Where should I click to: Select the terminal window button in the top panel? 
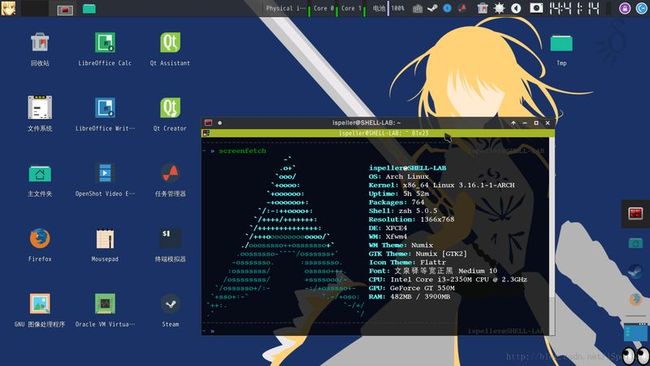point(65,10)
